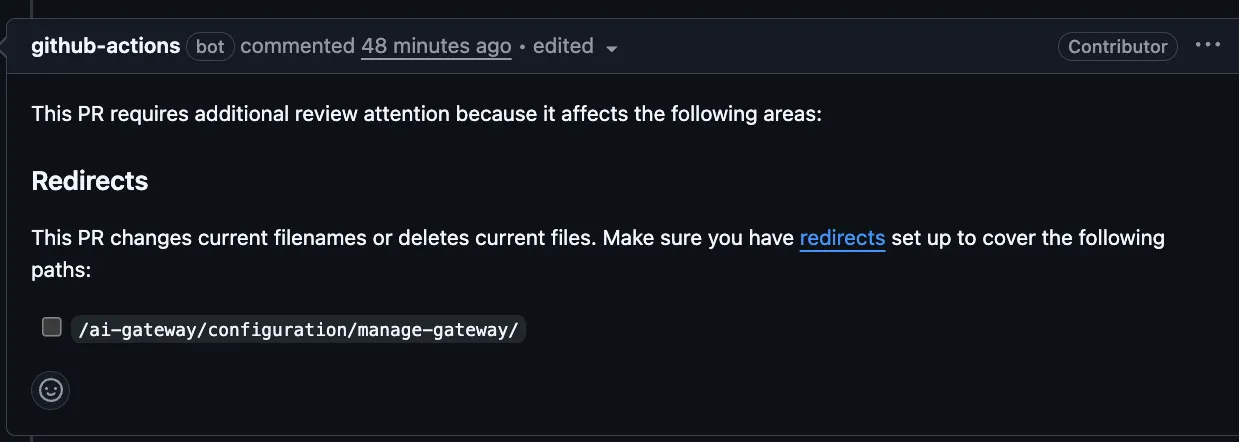
Task: Click the Redirects section heading
Action: click(x=90, y=181)
